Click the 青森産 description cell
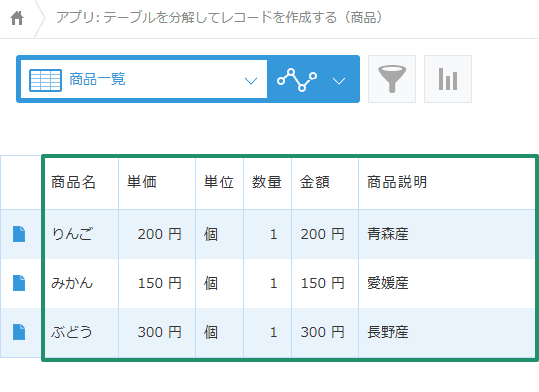Viewport: 539px width, 392px height. [x=447, y=234]
